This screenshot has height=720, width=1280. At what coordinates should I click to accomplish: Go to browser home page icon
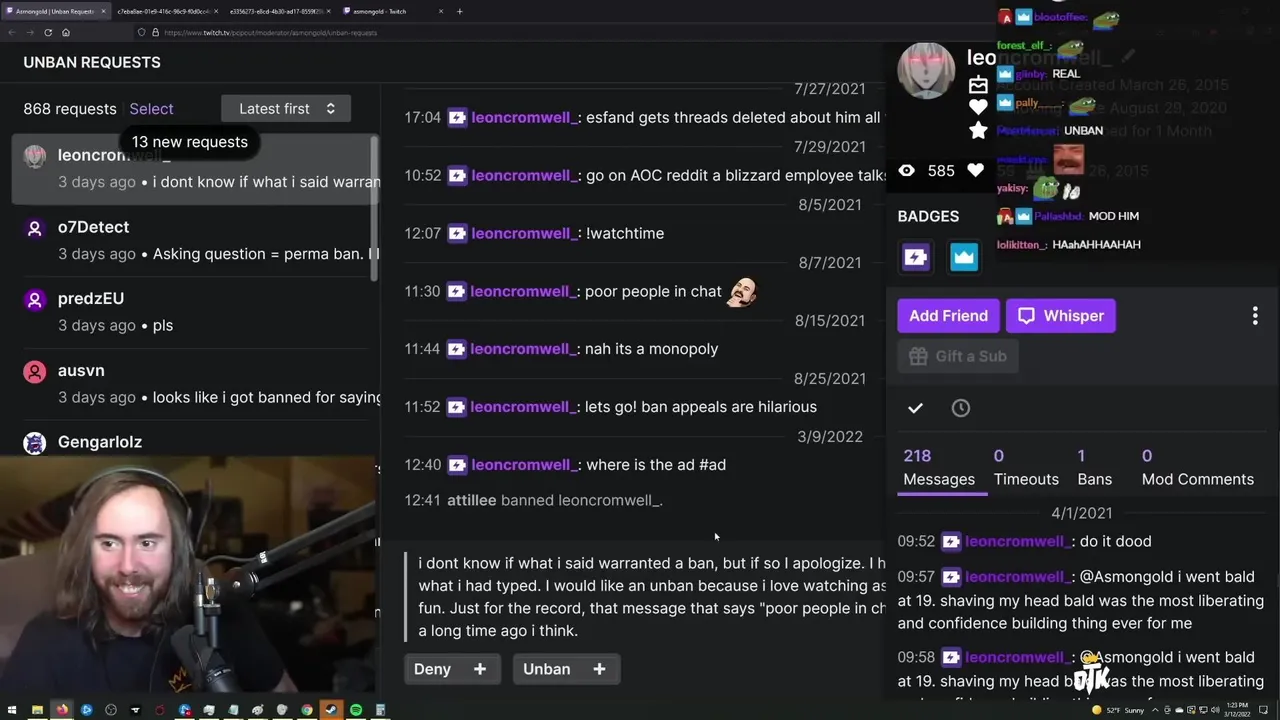66,32
